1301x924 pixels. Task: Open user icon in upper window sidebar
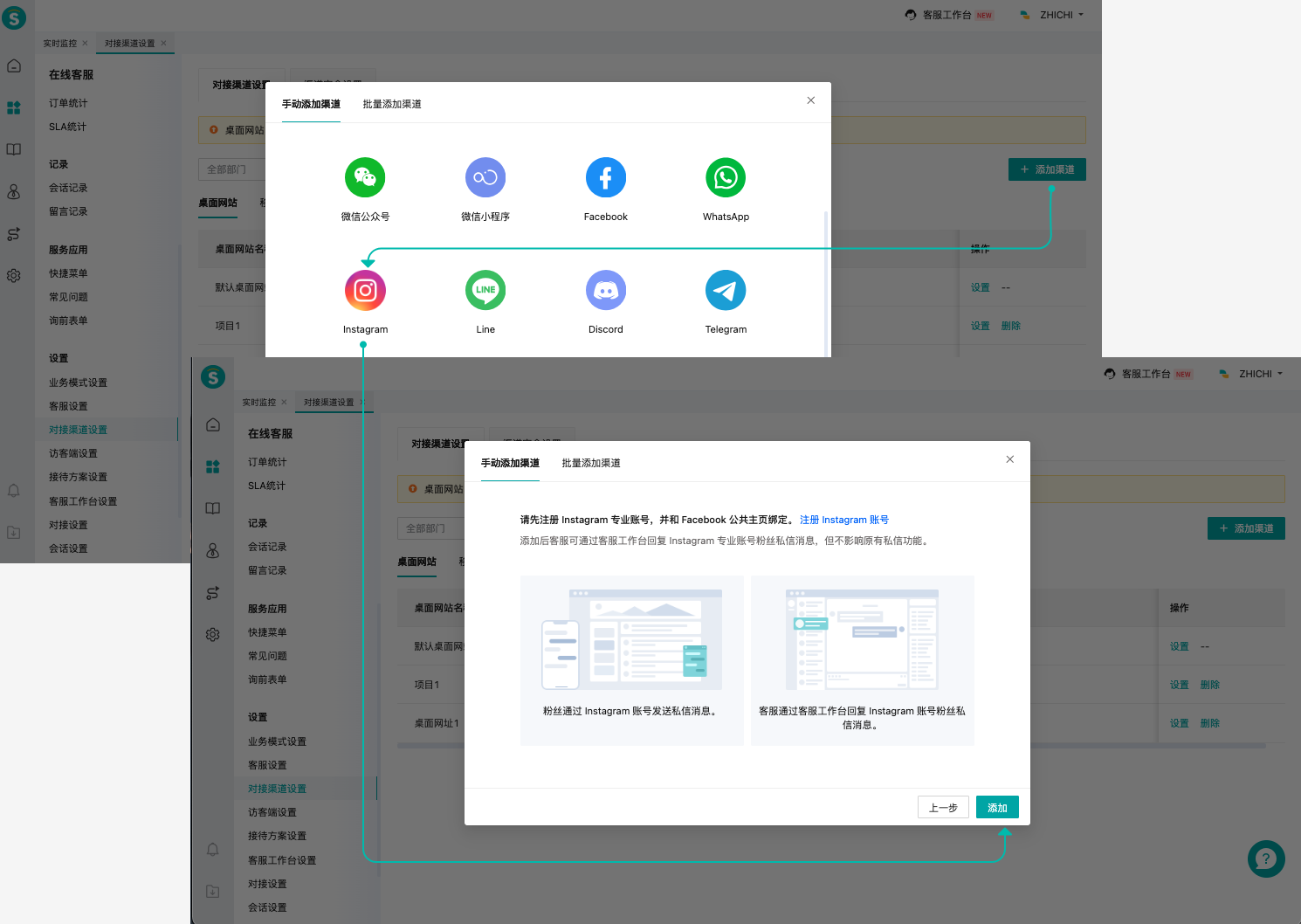pos(14,191)
